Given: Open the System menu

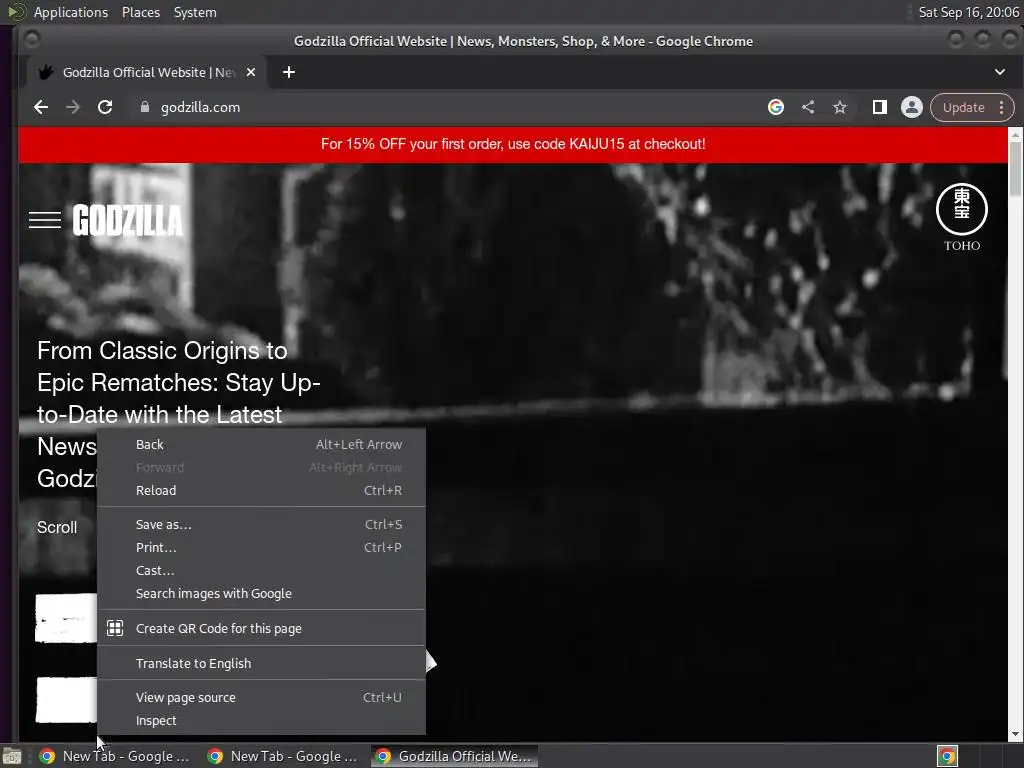Looking at the screenshot, I should tap(195, 12).
